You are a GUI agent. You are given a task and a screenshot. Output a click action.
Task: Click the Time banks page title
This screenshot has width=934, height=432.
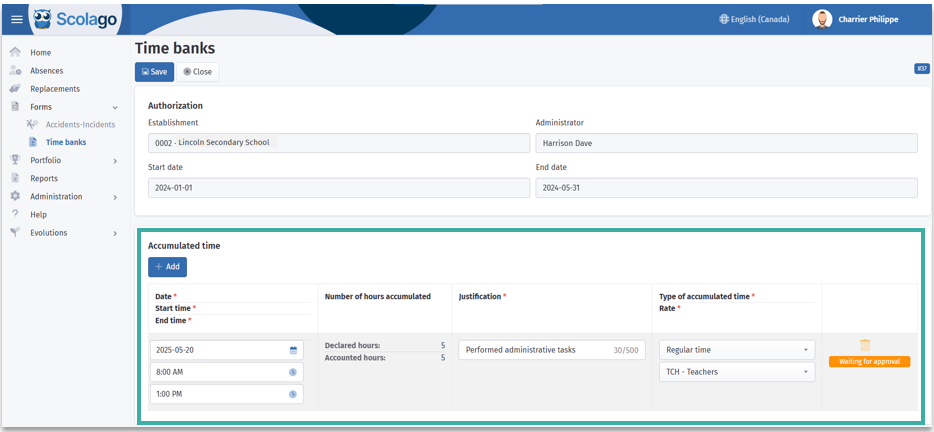coord(175,48)
